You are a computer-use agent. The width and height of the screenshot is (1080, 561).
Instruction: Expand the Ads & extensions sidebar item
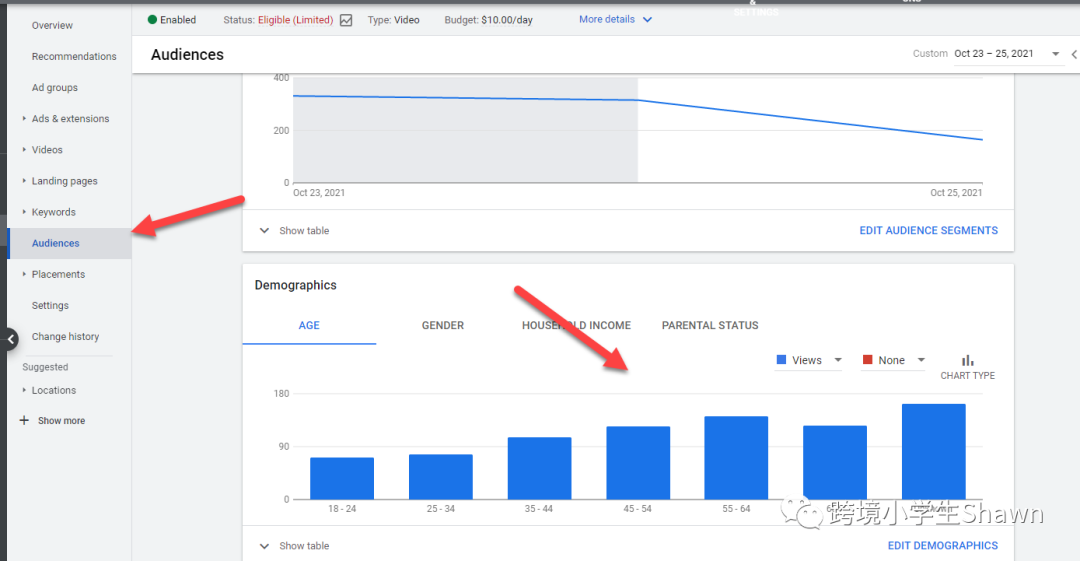point(70,119)
